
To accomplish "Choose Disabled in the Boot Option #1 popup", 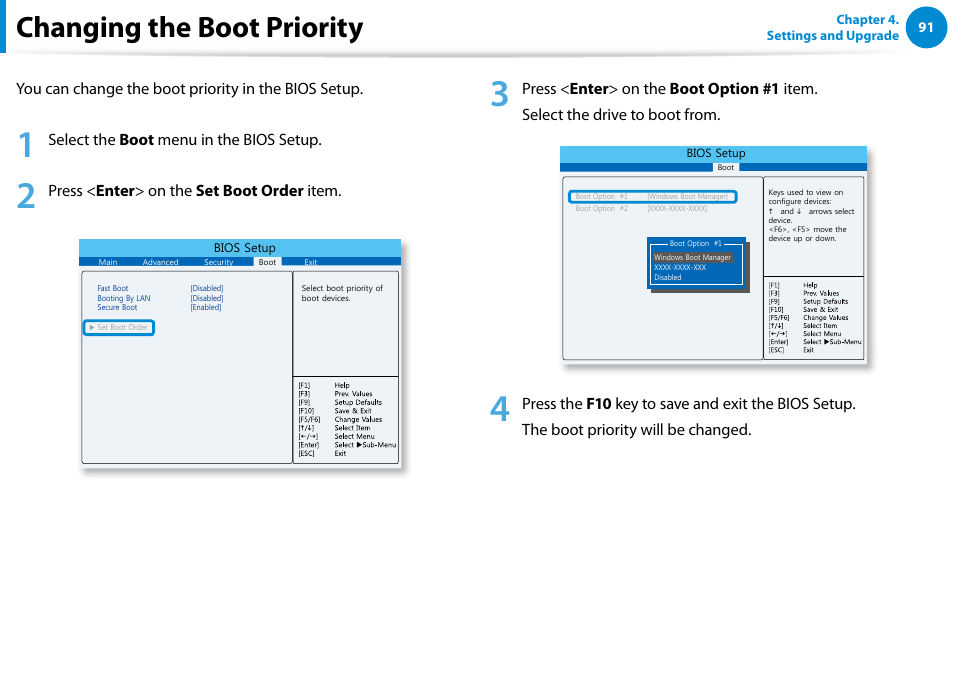I will coord(667,277).
